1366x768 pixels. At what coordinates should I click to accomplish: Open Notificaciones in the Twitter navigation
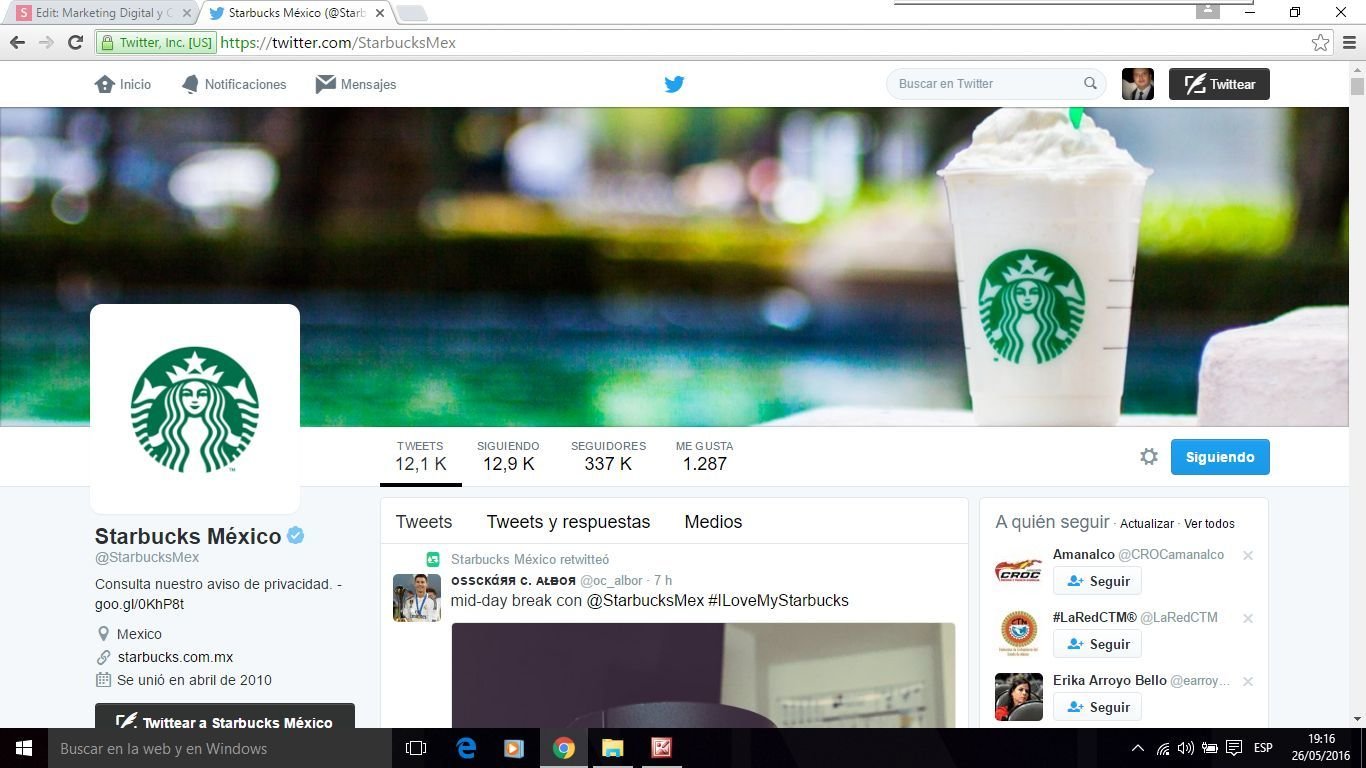pyautogui.click(x=233, y=84)
